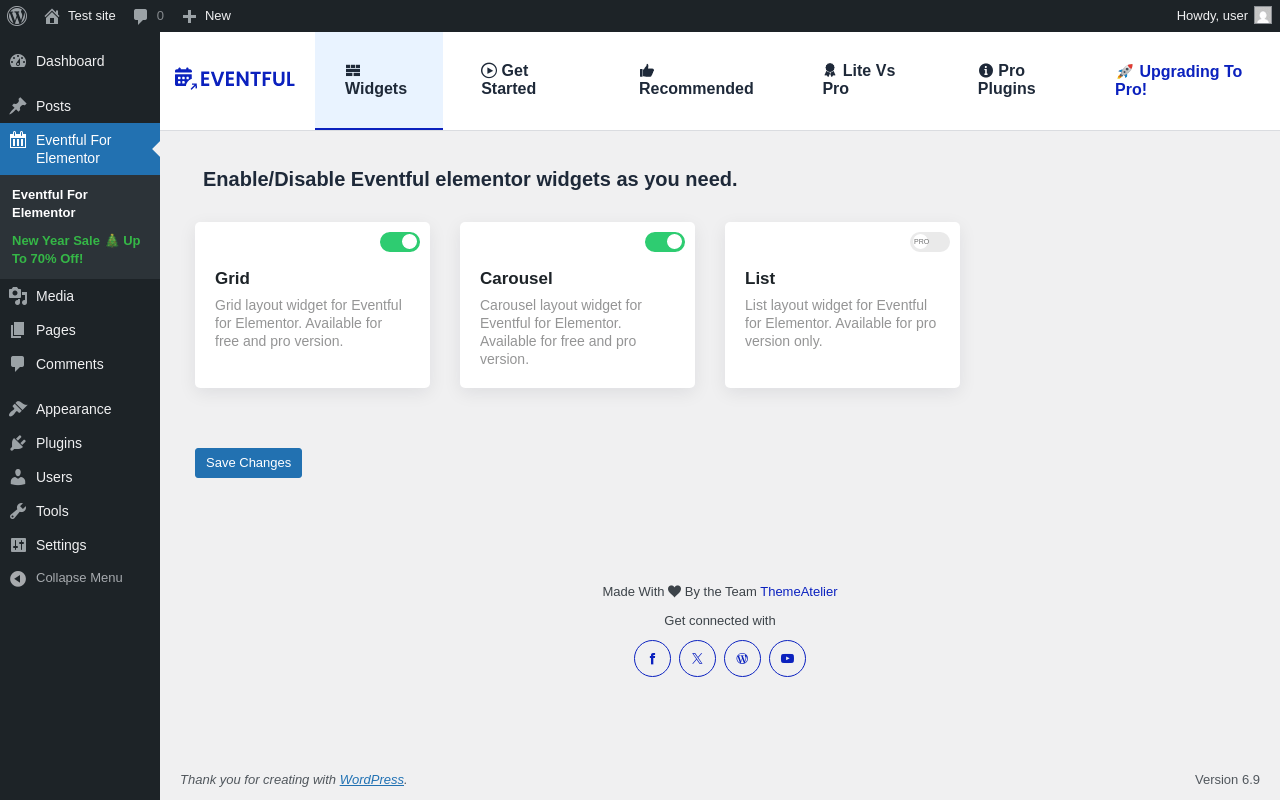Switch to the Widgets tab
This screenshot has width=1280, height=800.
pyautogui.click(x=379, y=80)
